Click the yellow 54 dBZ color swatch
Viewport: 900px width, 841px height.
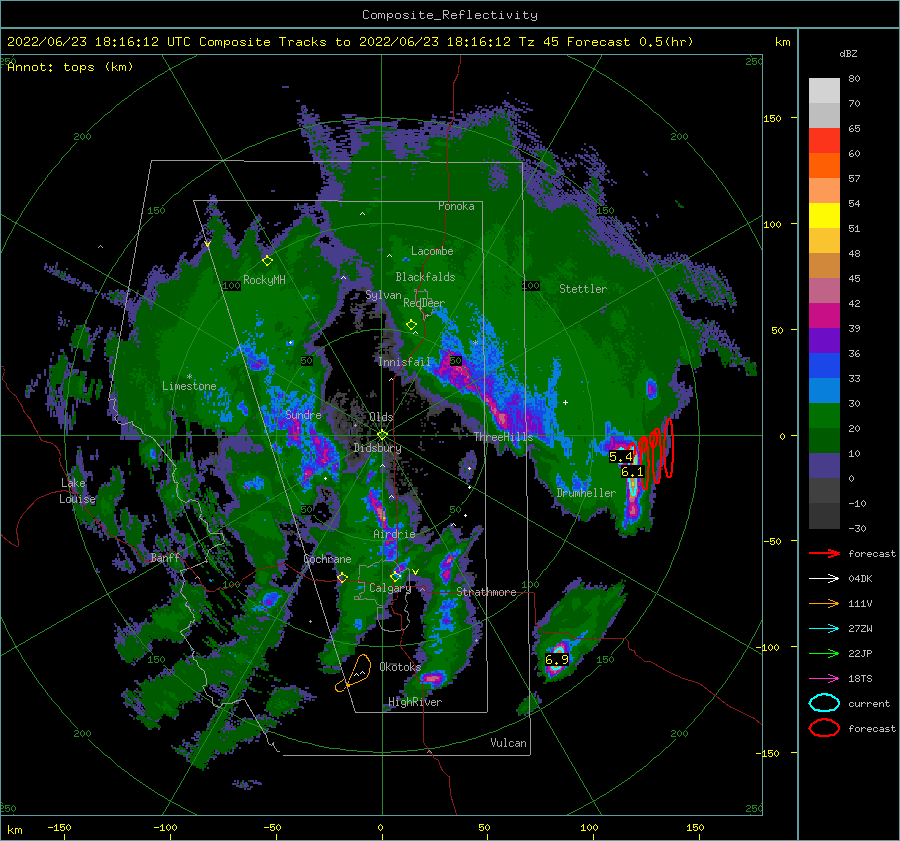tap(824, 215)
